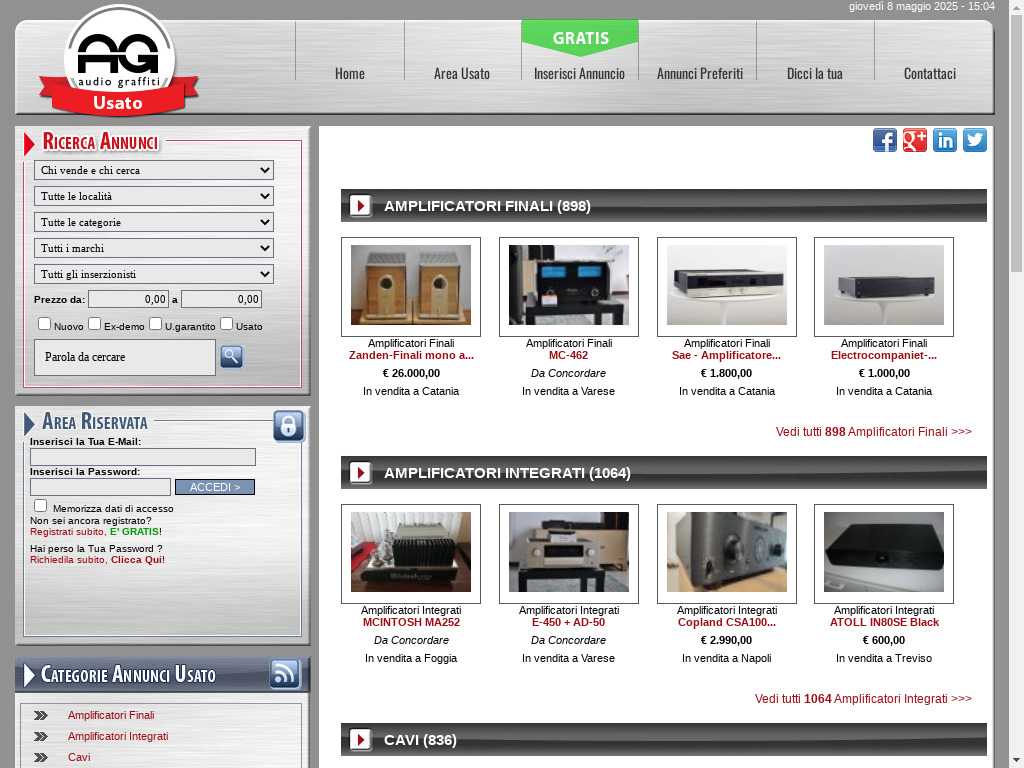1024x768 pixels.
Task: Open the Chi vende e chi cerca dropdown
Action: tap(154, 170)
